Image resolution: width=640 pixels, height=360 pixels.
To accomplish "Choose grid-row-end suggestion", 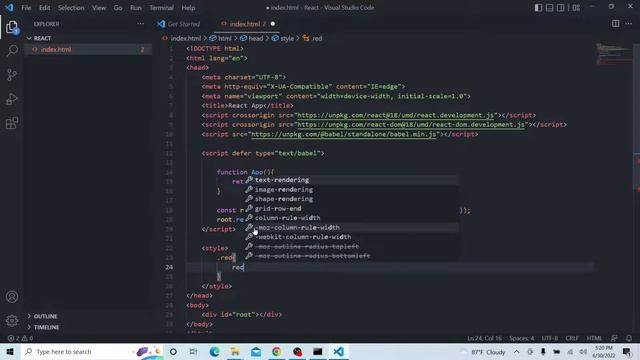I will pyautogui.click(x=351, y=208).
